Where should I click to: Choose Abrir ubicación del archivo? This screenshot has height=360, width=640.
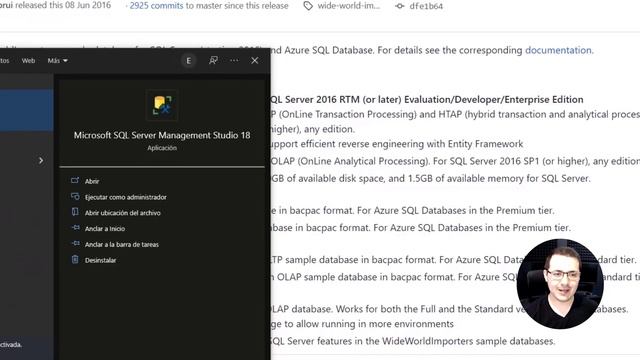(122, 213)
